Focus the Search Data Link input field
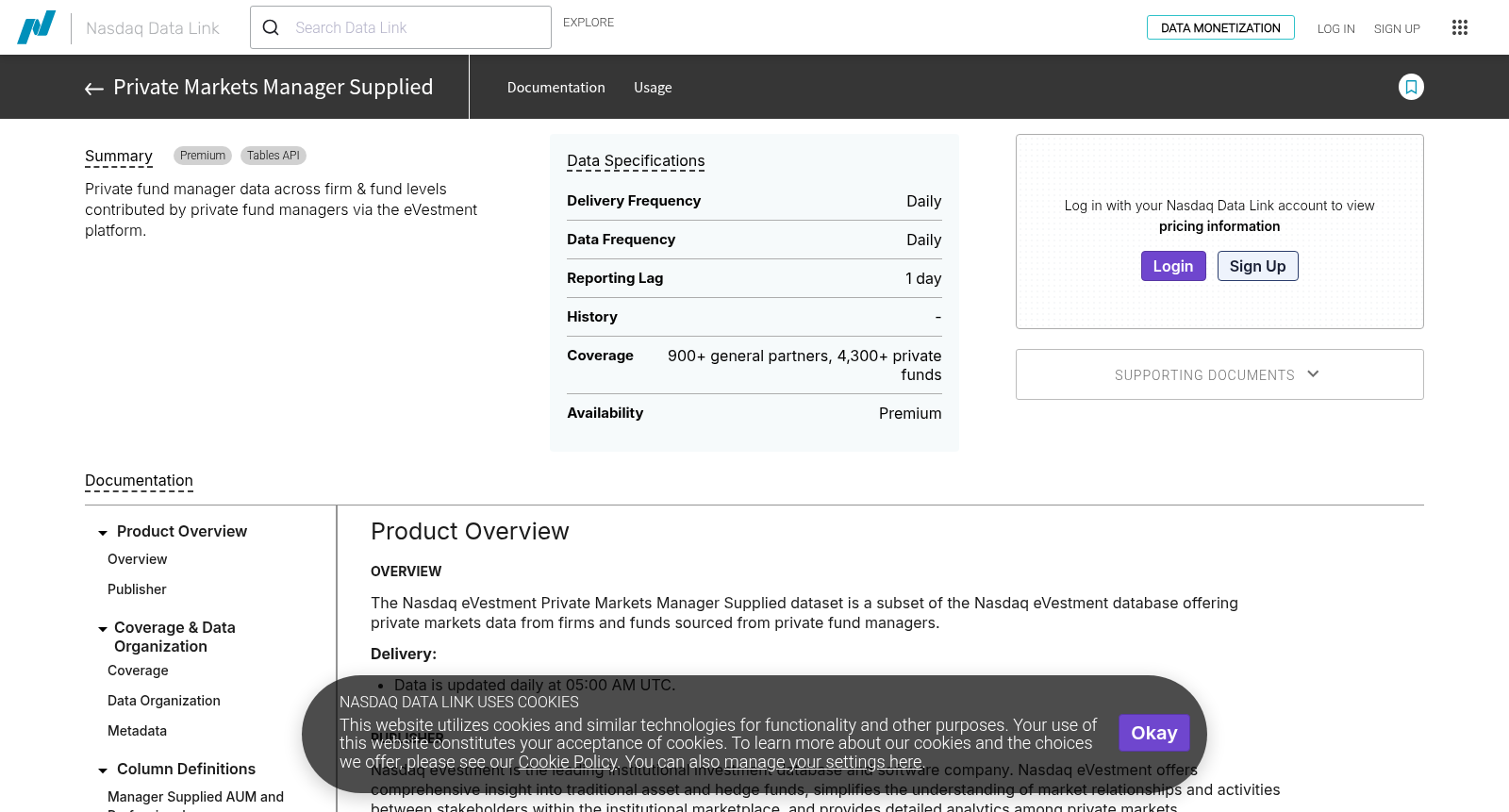 coord(401,27)
